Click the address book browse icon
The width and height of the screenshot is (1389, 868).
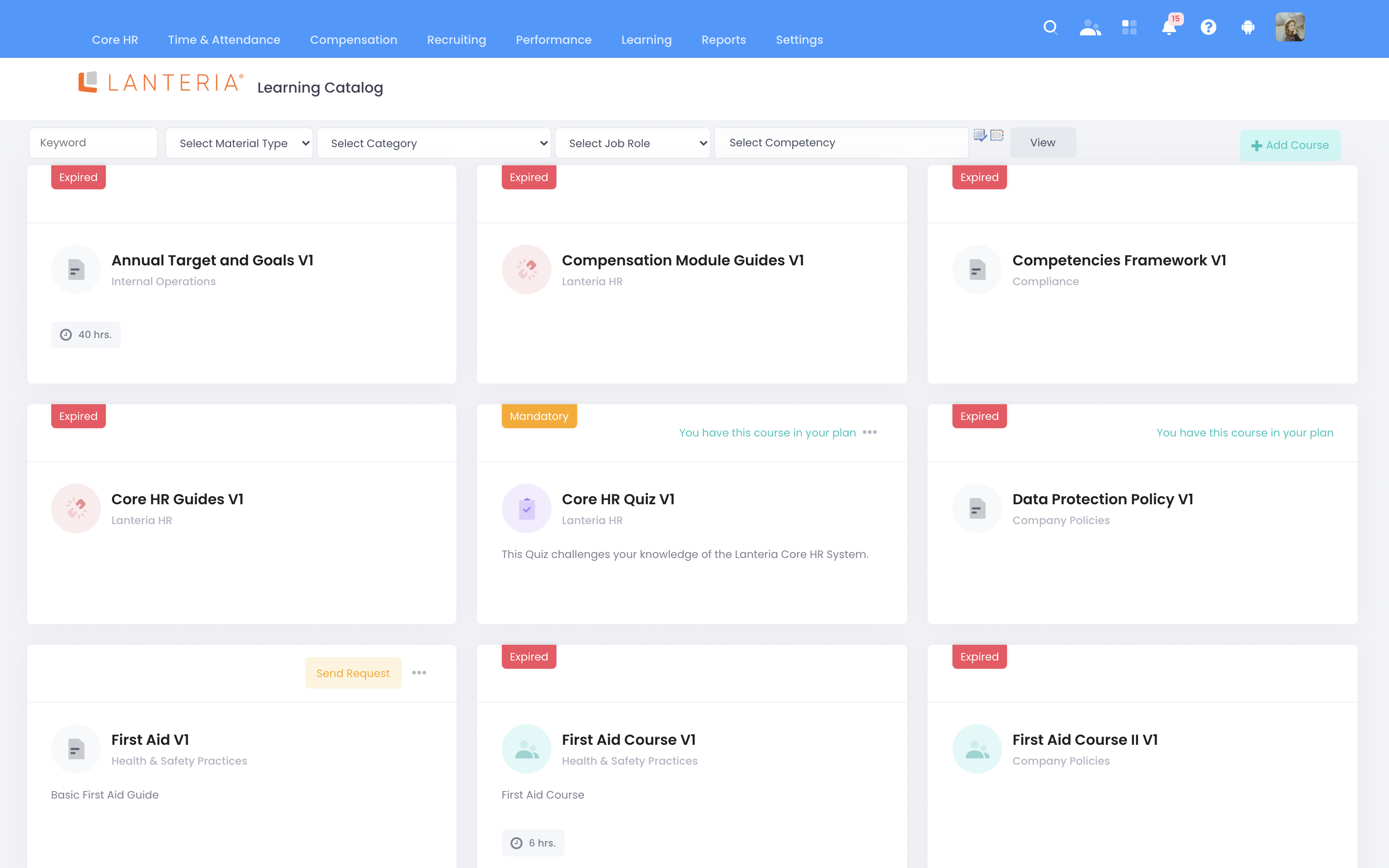[997, 136]
